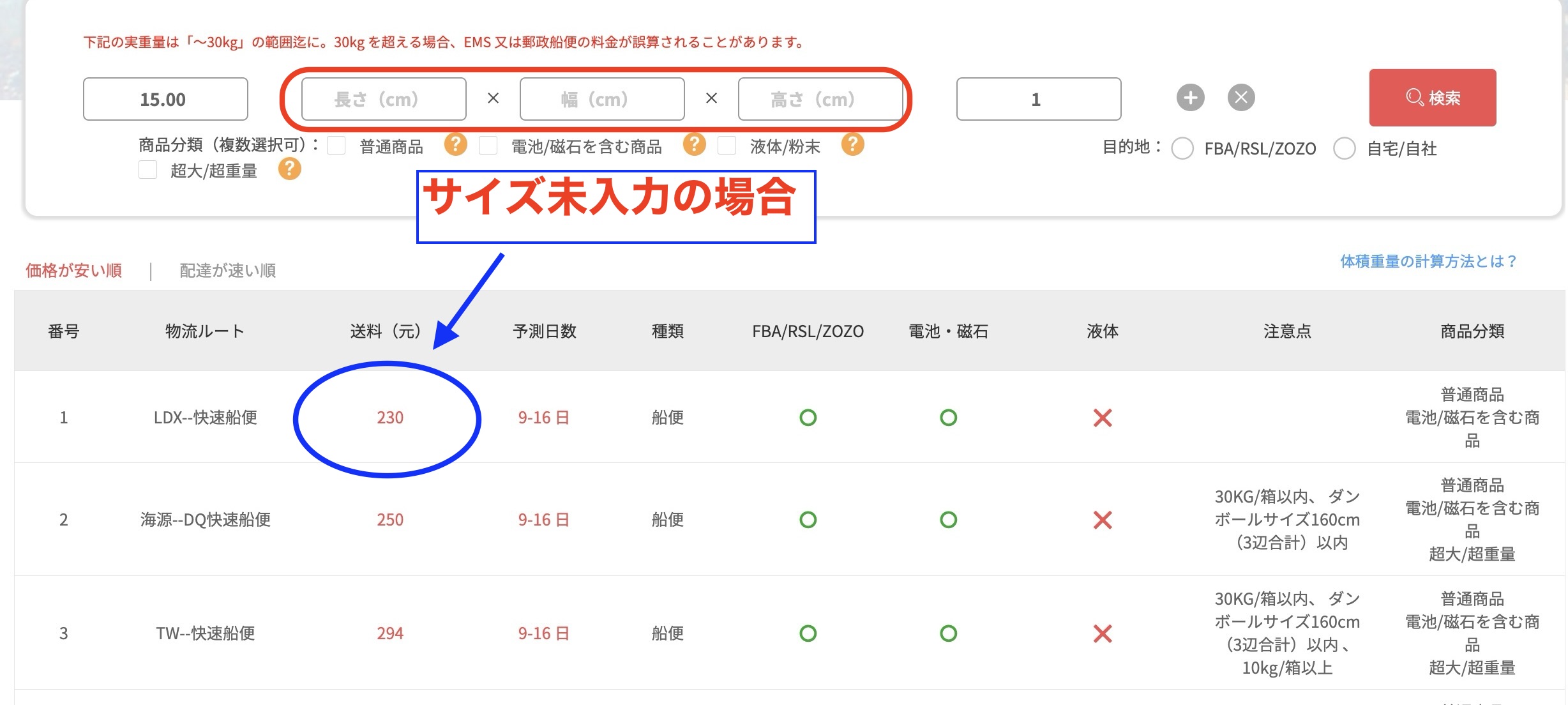Screen dimensions: 1568x705
Task: Click the gray plus add-row icon
Action: click(x=1190, y=98)
